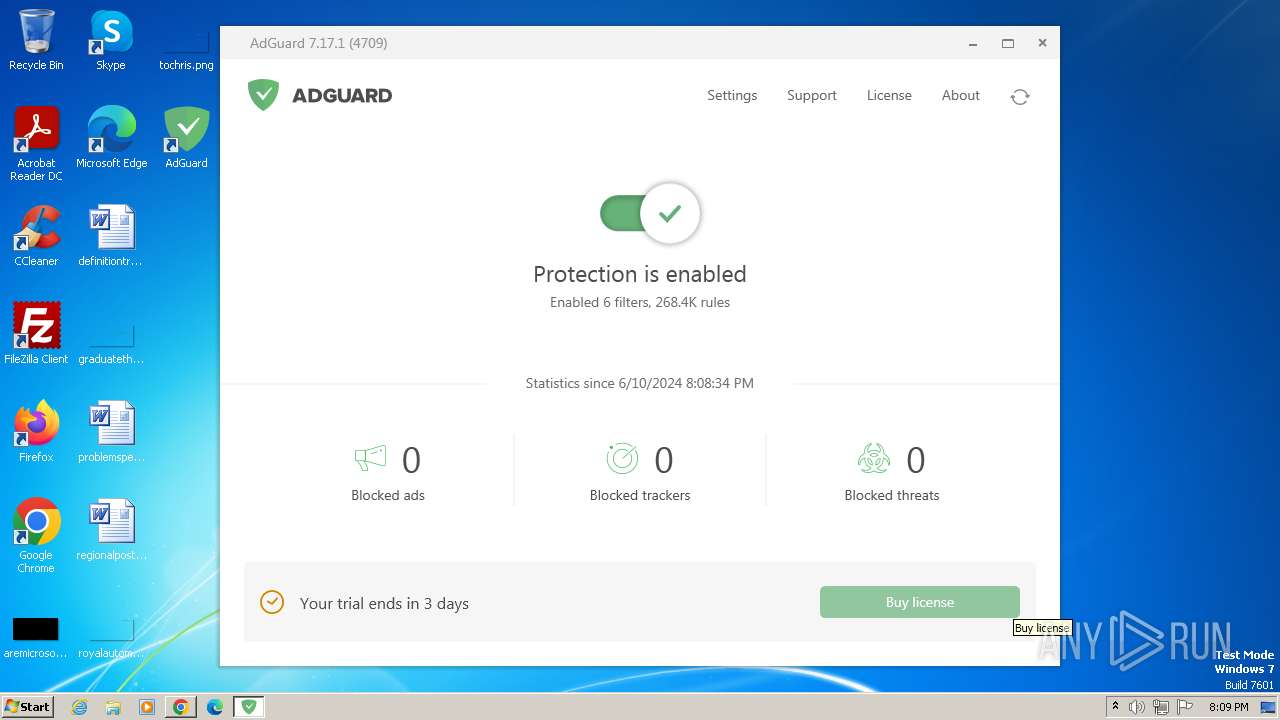Open AdGuard Settings menu
Image resolution: width=1280 pixels, height=720 pixels.
pos(732,96)
